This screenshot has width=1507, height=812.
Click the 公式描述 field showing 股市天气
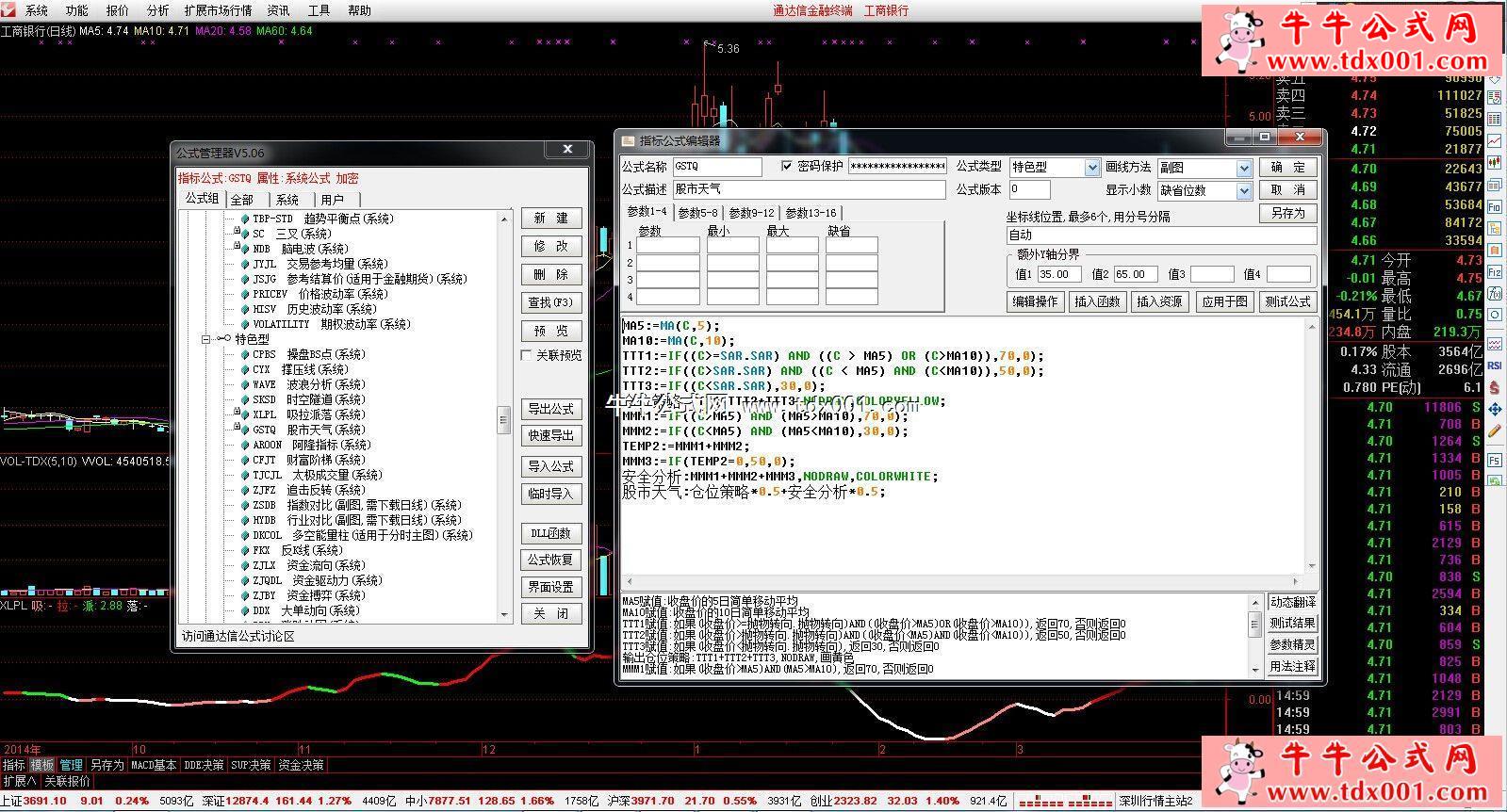(809, 189)
